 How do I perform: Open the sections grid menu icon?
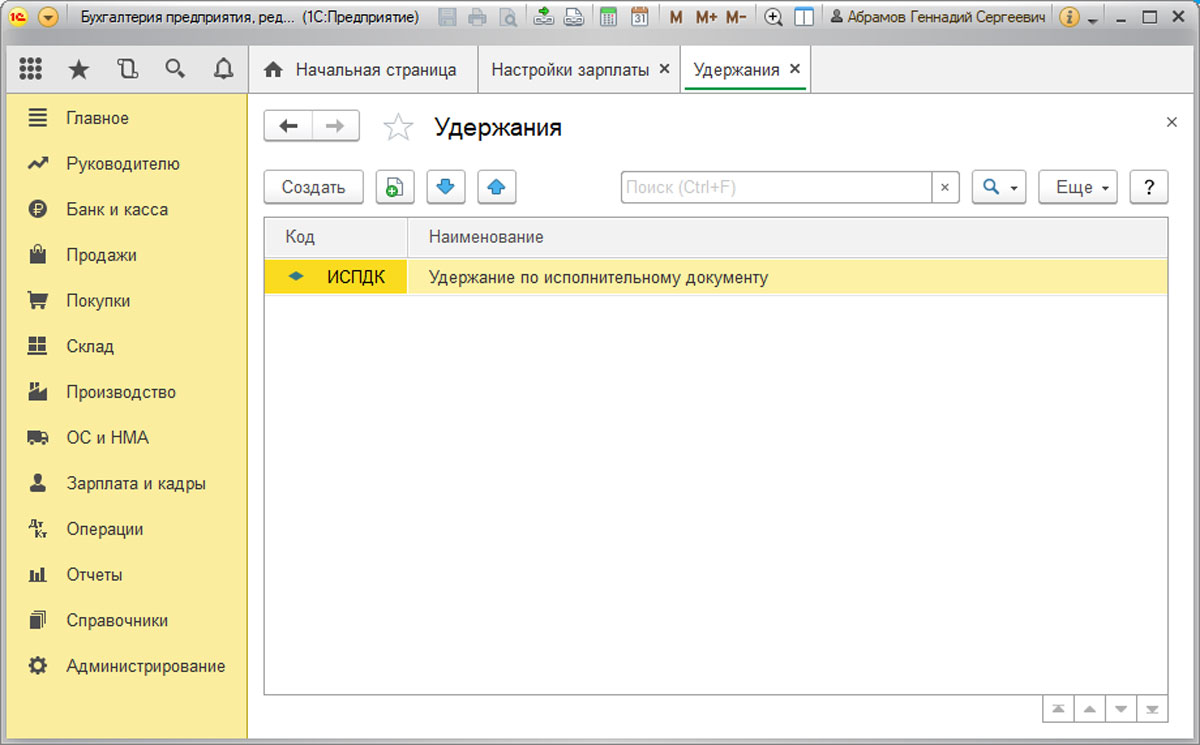click(30, 69)
